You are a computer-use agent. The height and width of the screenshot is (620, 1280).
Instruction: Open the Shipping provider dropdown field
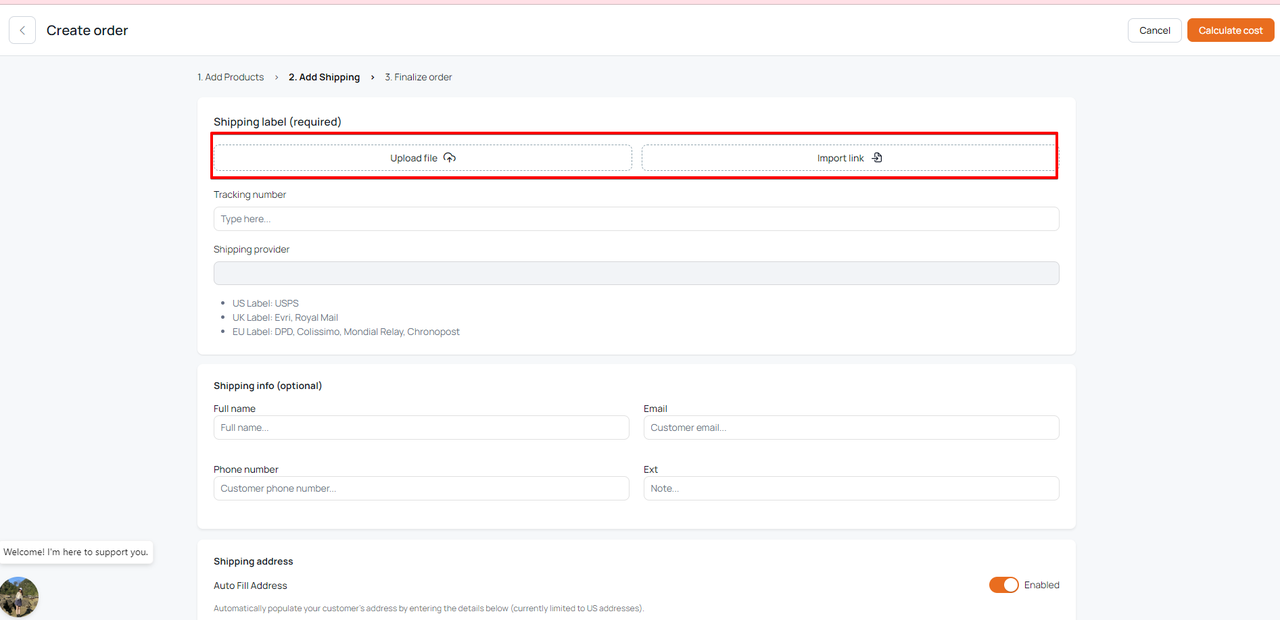point(636,273)
